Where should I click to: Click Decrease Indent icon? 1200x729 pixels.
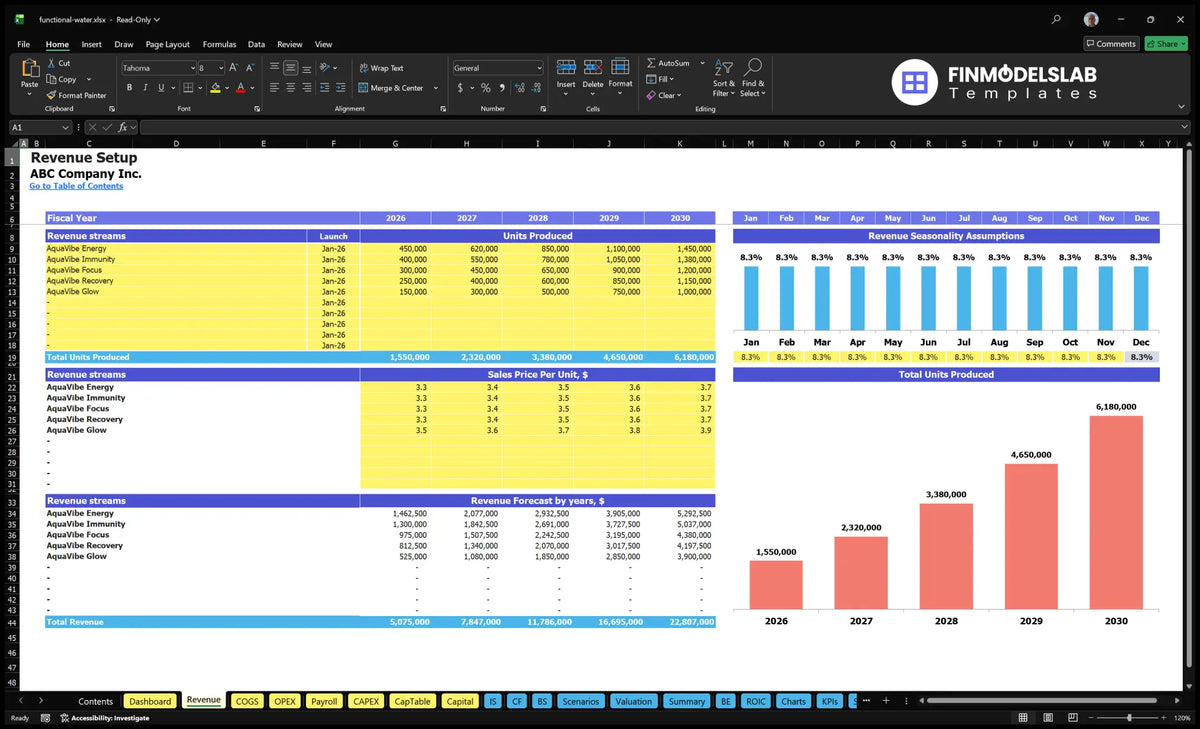pos(327,88)
